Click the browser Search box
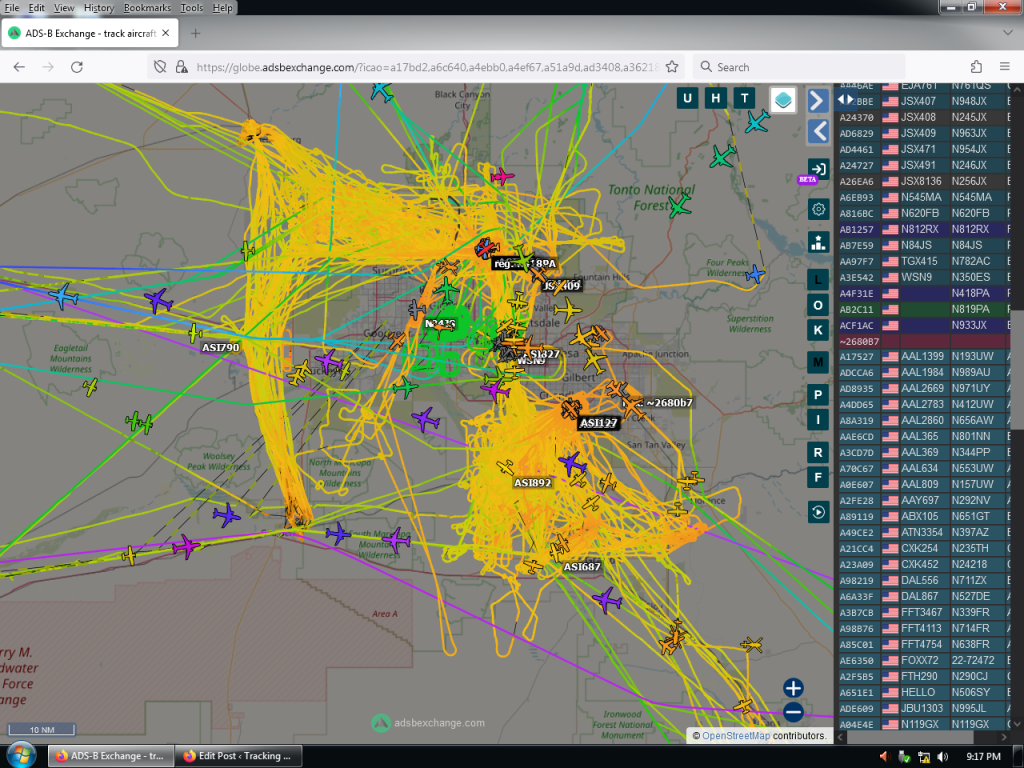 click(799, 67)
